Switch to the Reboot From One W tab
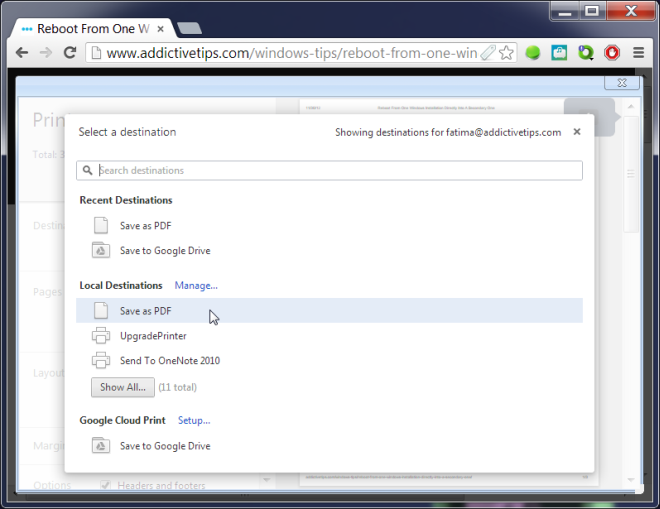Viewport: 660px width, 509px height. pyautogui.click(x=93, y=29)
